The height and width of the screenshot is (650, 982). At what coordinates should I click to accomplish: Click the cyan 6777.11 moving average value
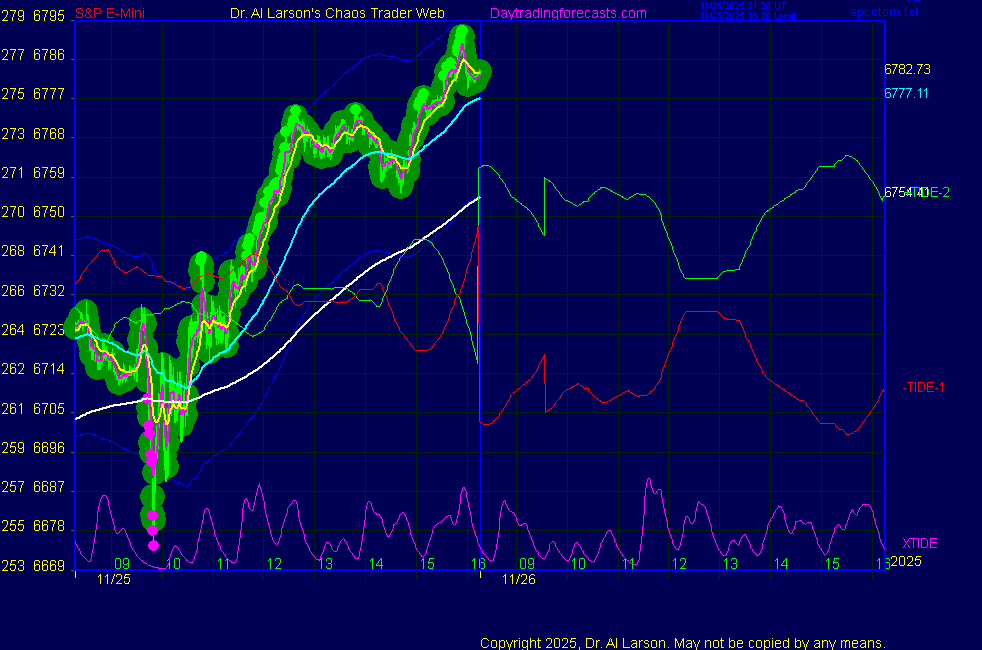pyautogui.click(x=907, y=93)
